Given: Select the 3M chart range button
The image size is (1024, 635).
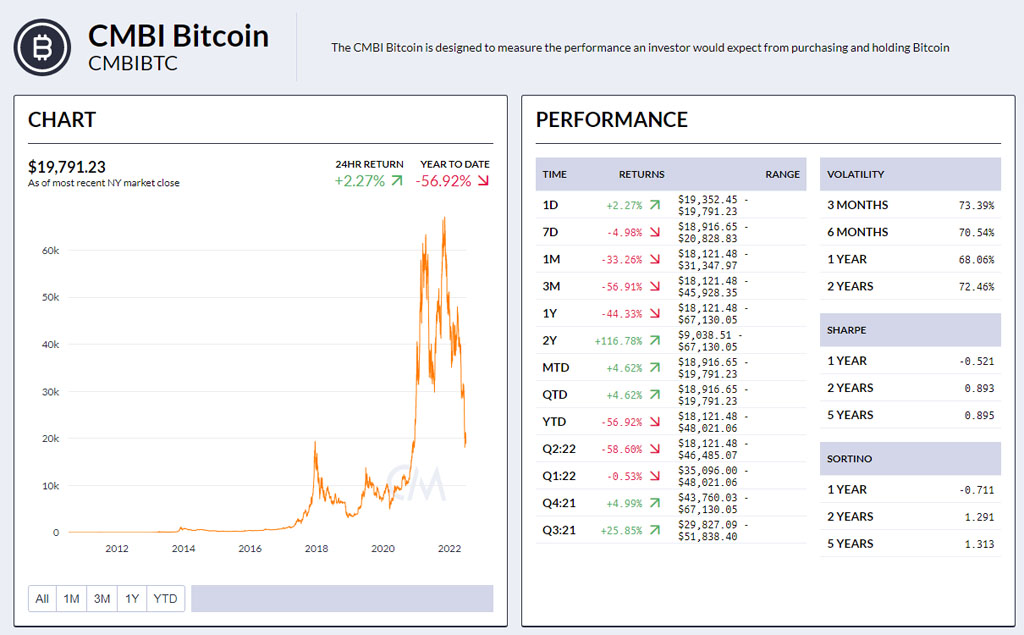Looking at the screenshot, I should (x=102, y=598).
